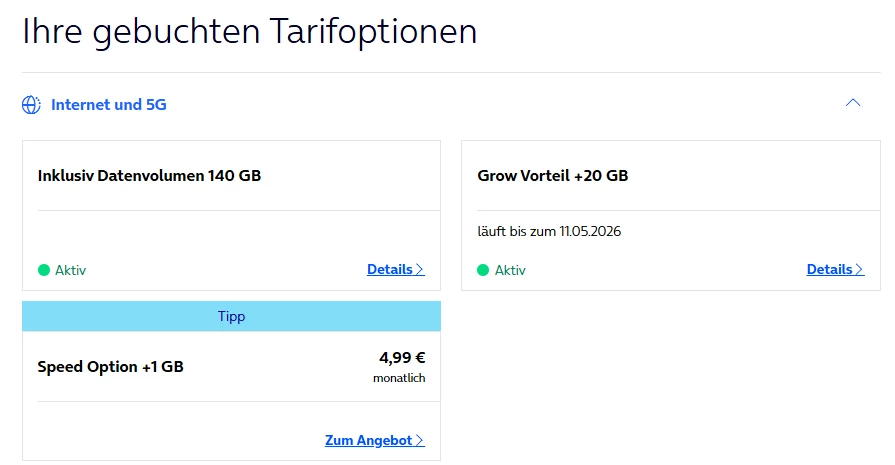Click the globe icon beside Internet und 5G
The image size is (895, 465).
[x=32, y=104]
